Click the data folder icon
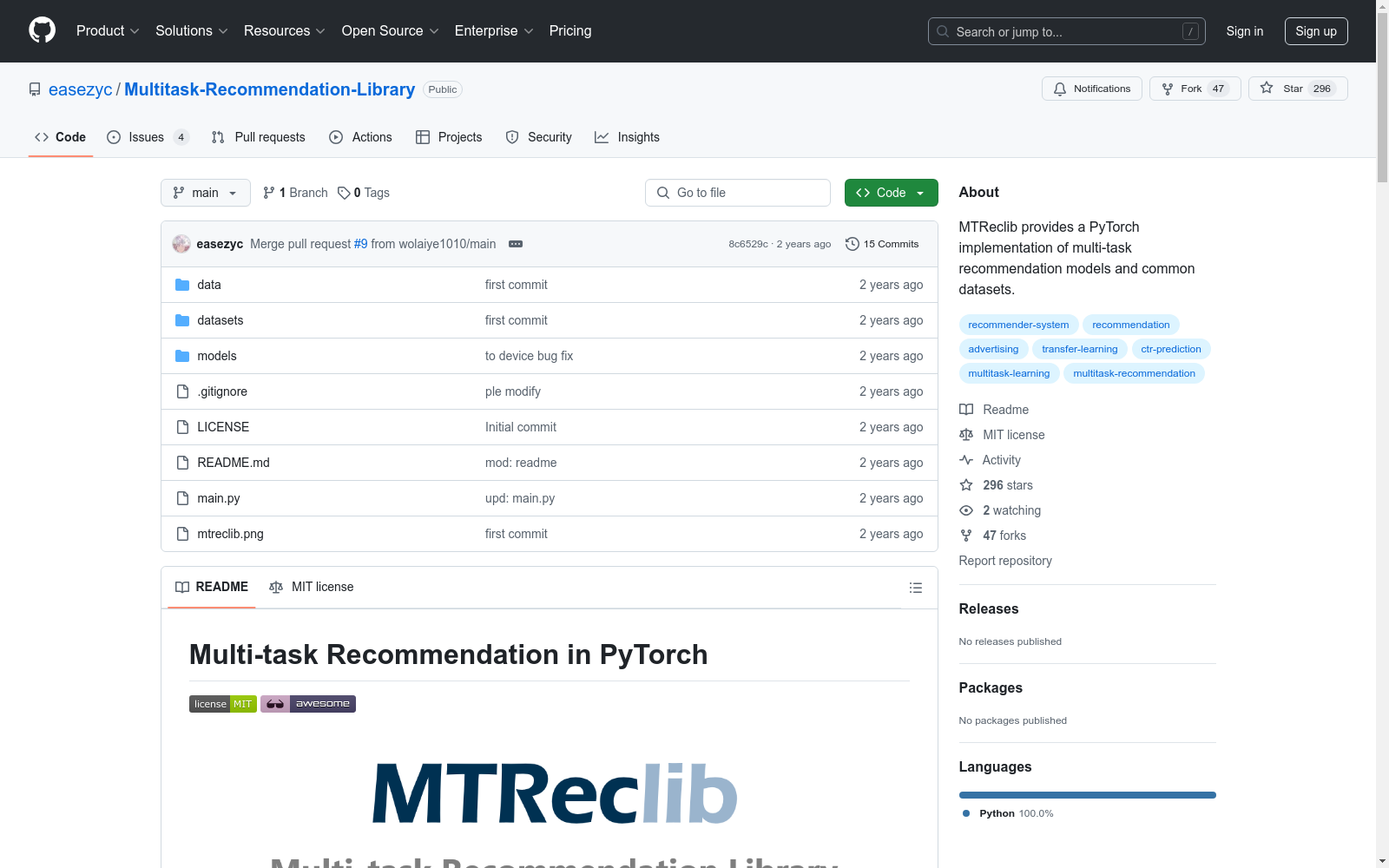Viewport: 1389px width, 868px height. coord(182,285)
